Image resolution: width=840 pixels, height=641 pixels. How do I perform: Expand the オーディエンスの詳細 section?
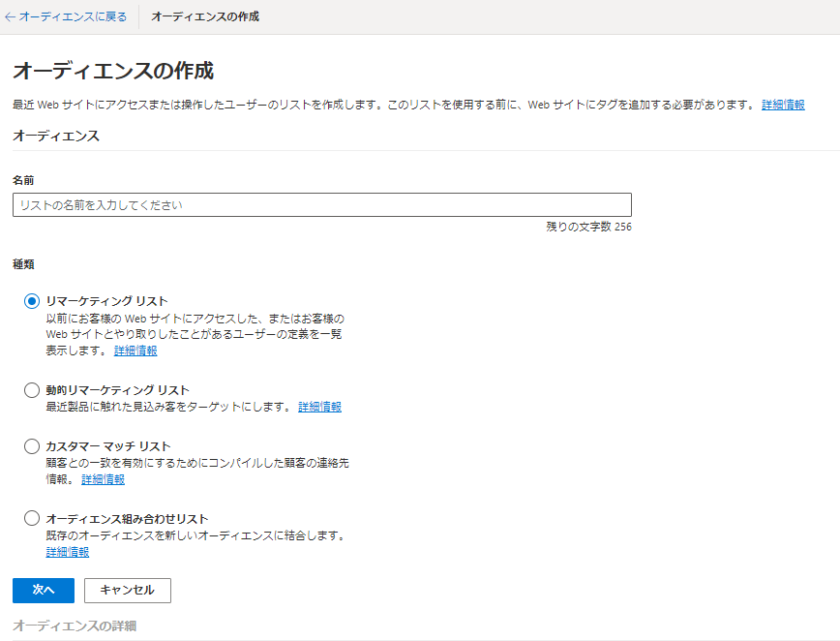click(74, 626)
